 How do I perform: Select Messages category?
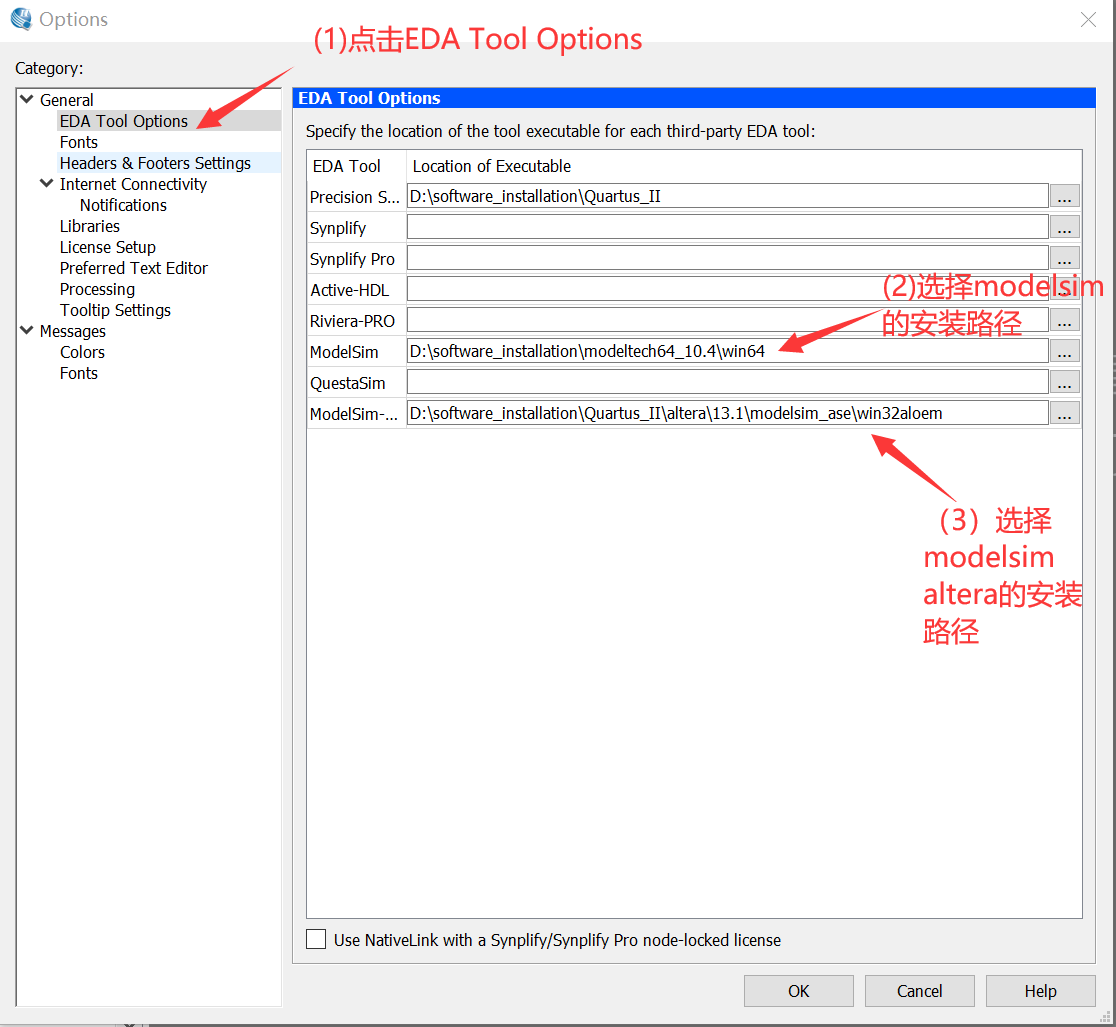(x=73, y=331)
